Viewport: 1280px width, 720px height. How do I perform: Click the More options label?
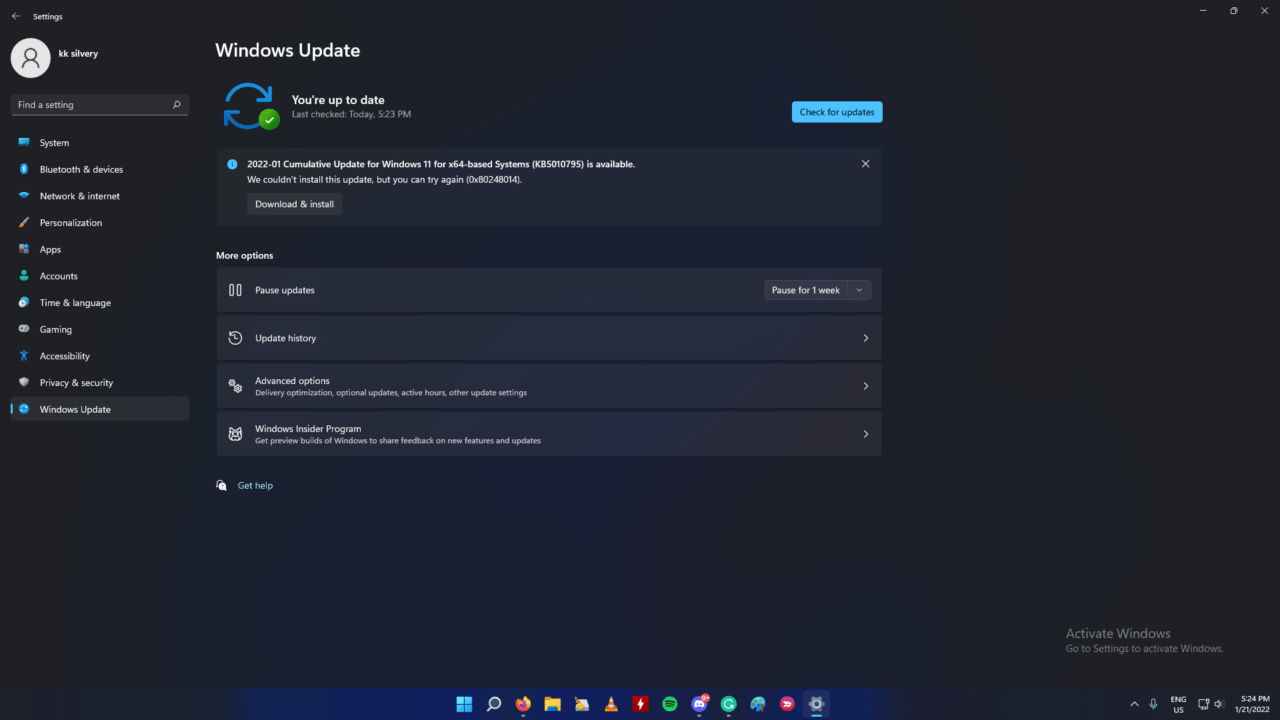244,256
